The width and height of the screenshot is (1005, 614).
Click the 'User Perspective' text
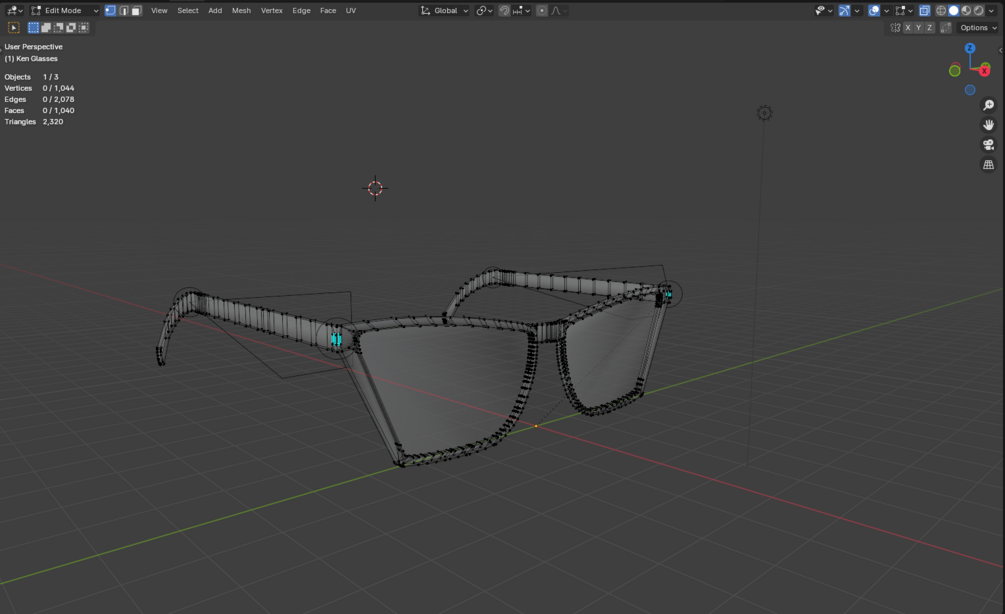33,47
